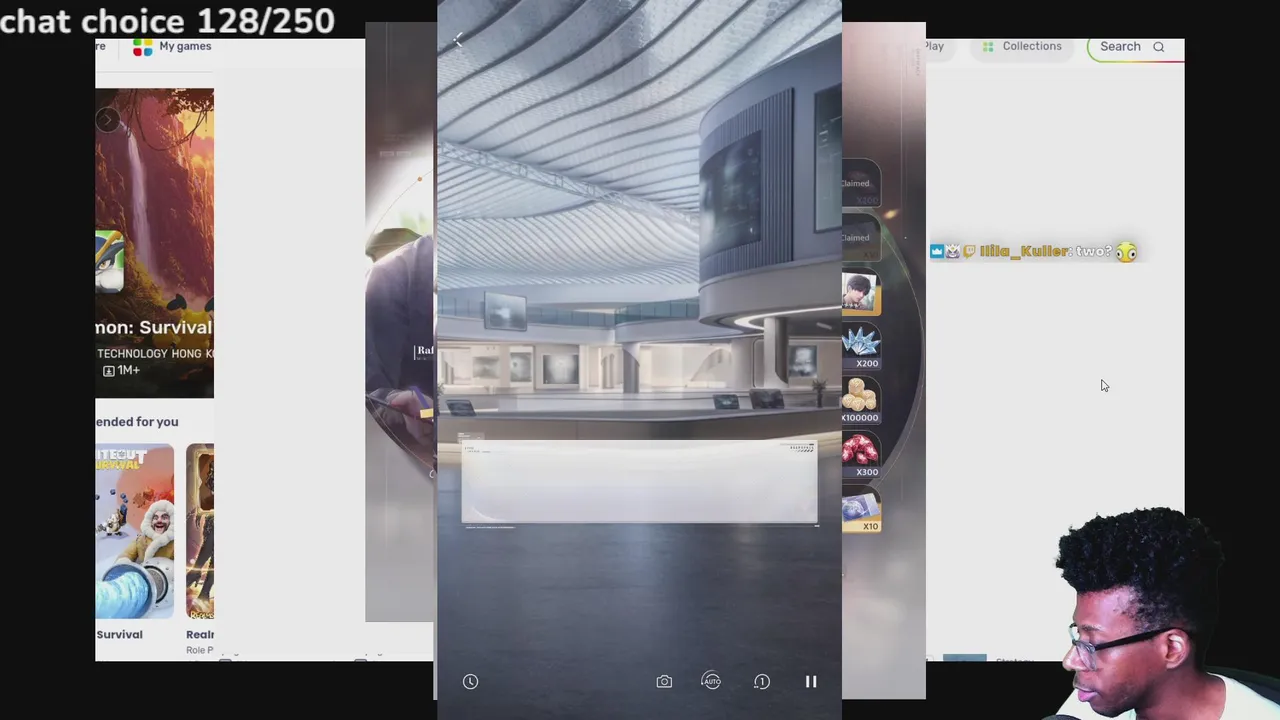This screenshot has height=720, width=1280.
Task: Open the waterfall Survival game banner
Action: [155, 243]
